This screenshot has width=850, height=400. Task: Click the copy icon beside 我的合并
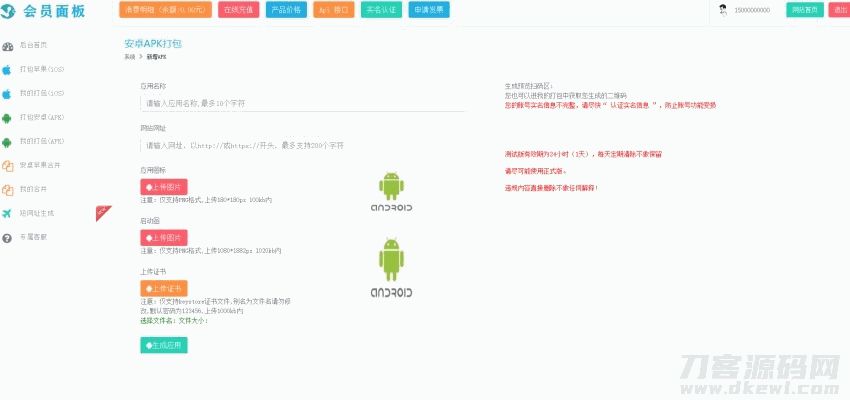pos(7,189)
